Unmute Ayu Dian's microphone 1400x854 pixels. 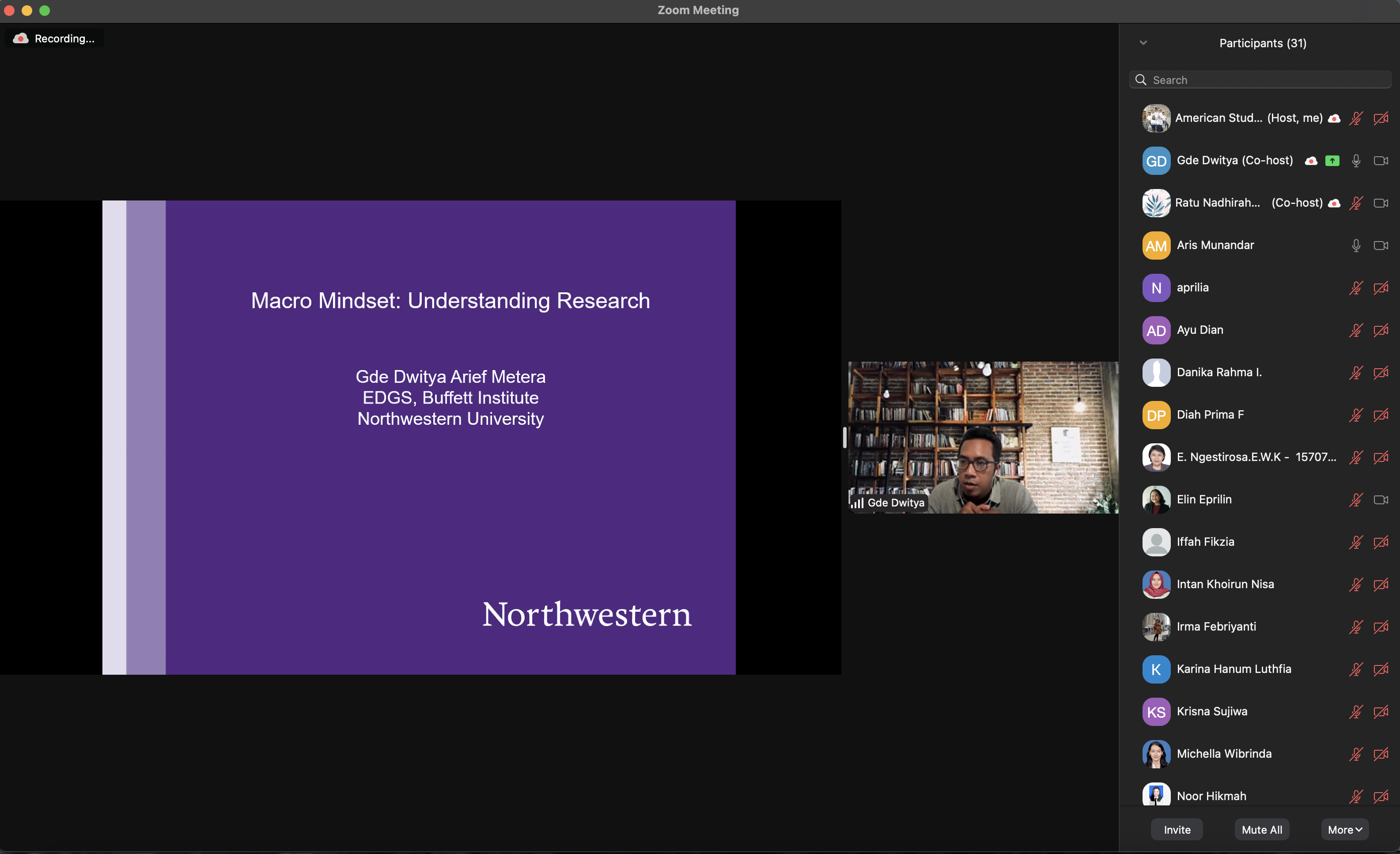(1356, 330)
